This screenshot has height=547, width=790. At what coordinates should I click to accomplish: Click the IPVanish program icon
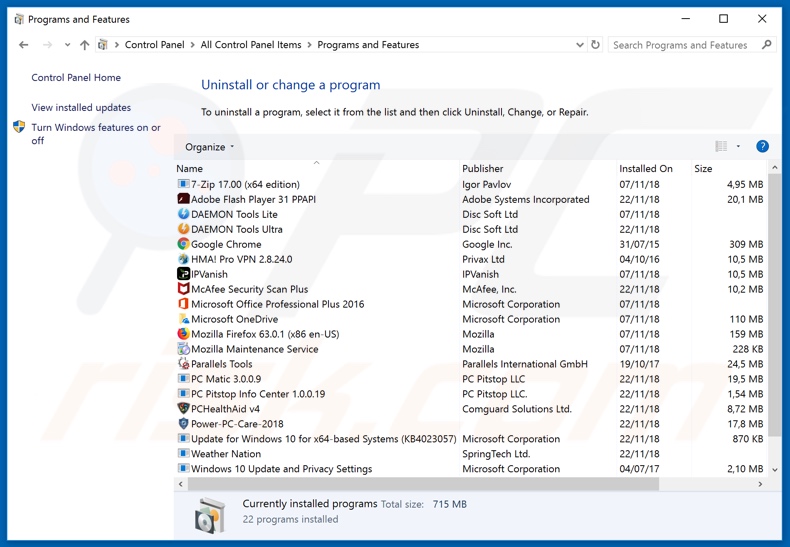coord(183,274)
